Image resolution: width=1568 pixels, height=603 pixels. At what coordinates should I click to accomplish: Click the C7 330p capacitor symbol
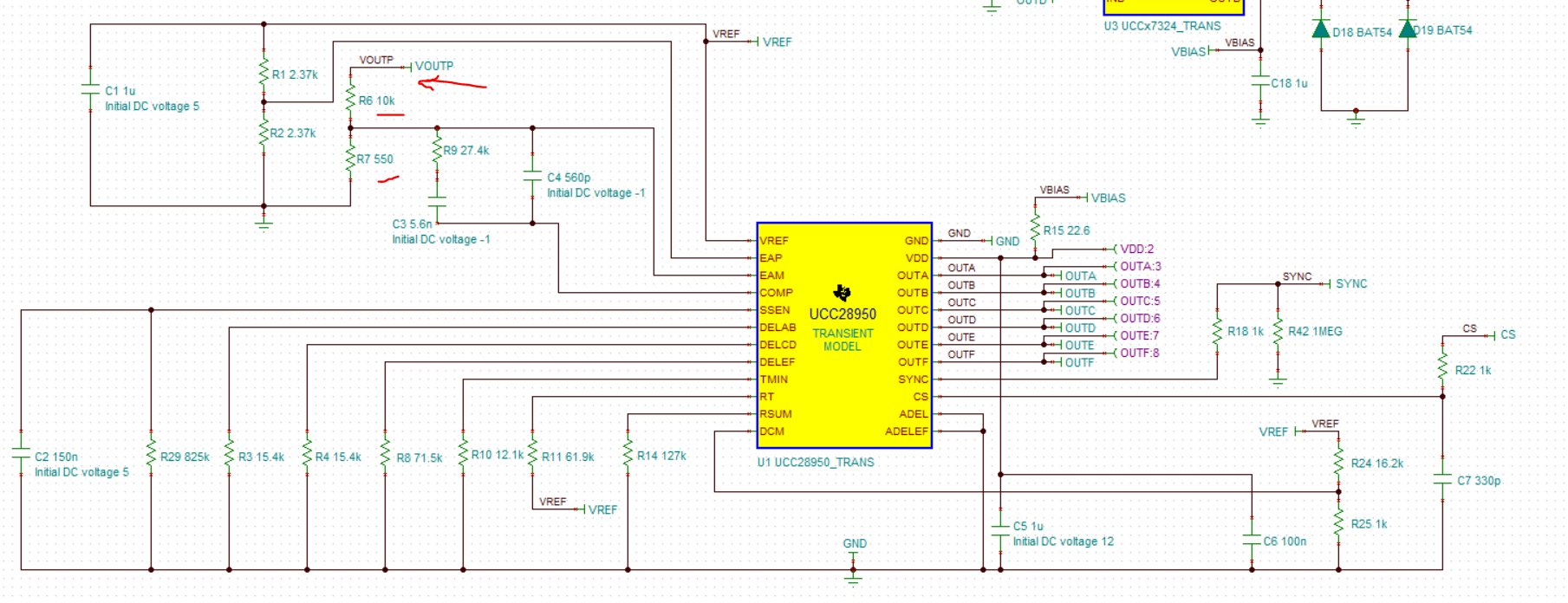(1442, 479)
